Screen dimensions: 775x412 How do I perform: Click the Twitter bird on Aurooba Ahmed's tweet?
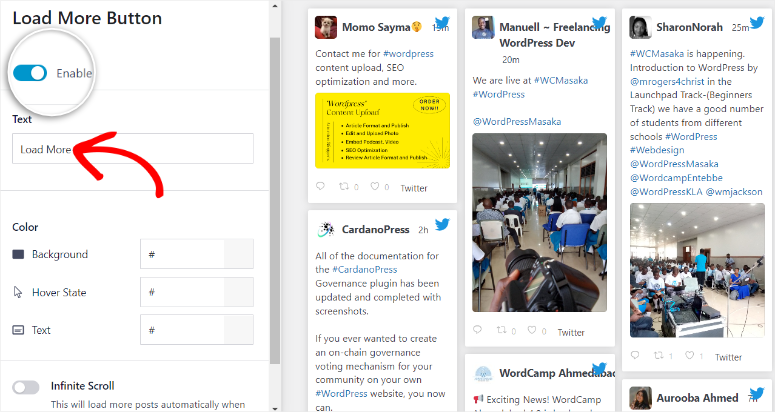pyautogui.click(x=757, y=393)
